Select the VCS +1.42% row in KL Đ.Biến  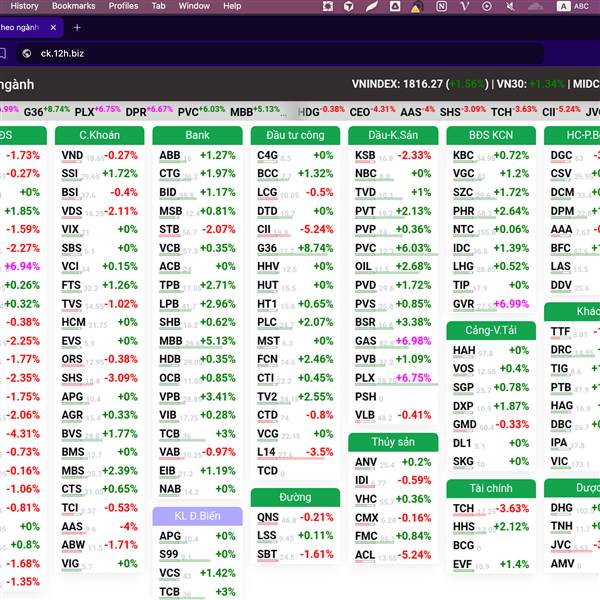[197, 573]
